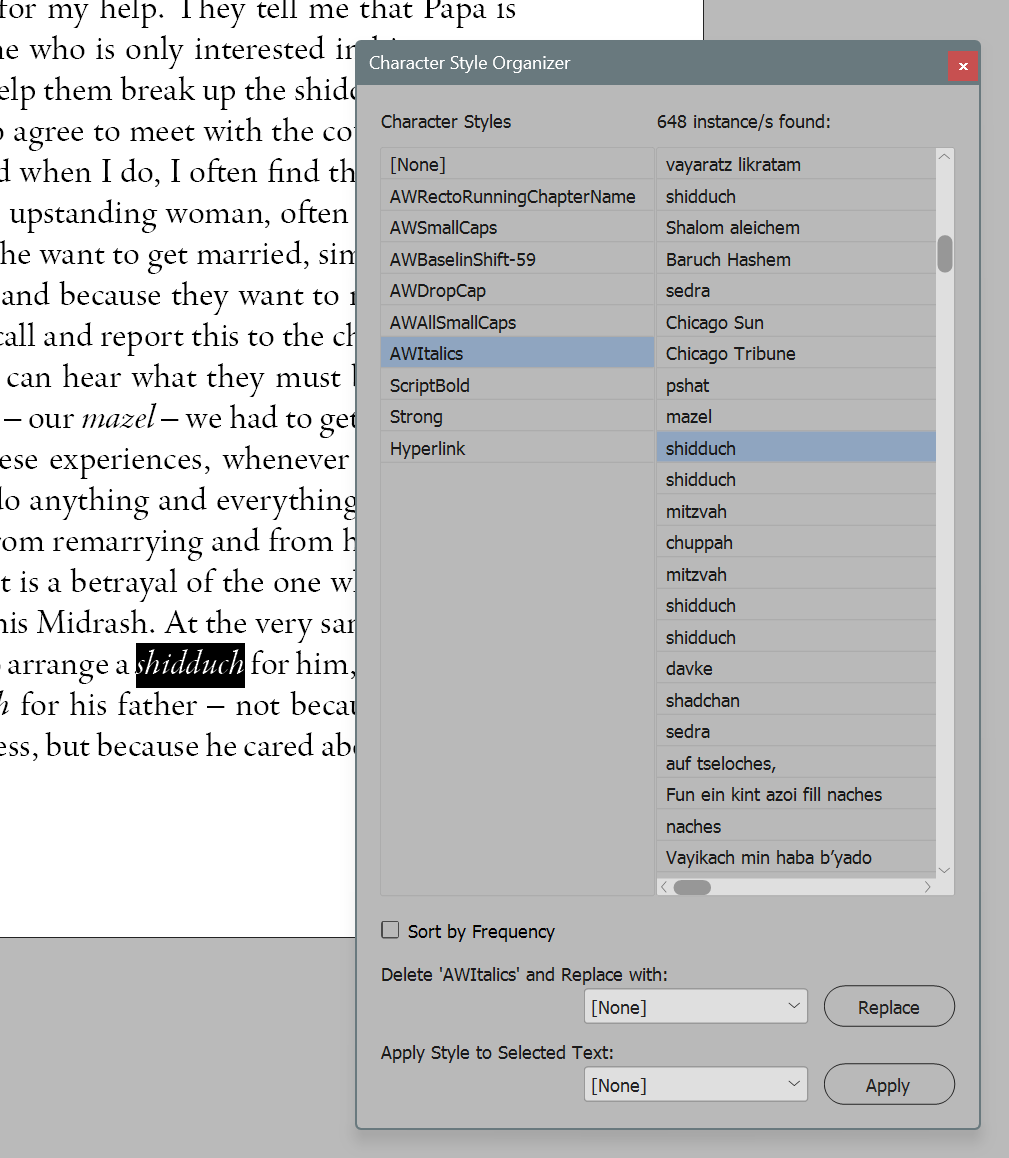The height and width of the screenshot is (1158, 1009).
Task: Select the AWItalics character style
Action: pos(517,353)
